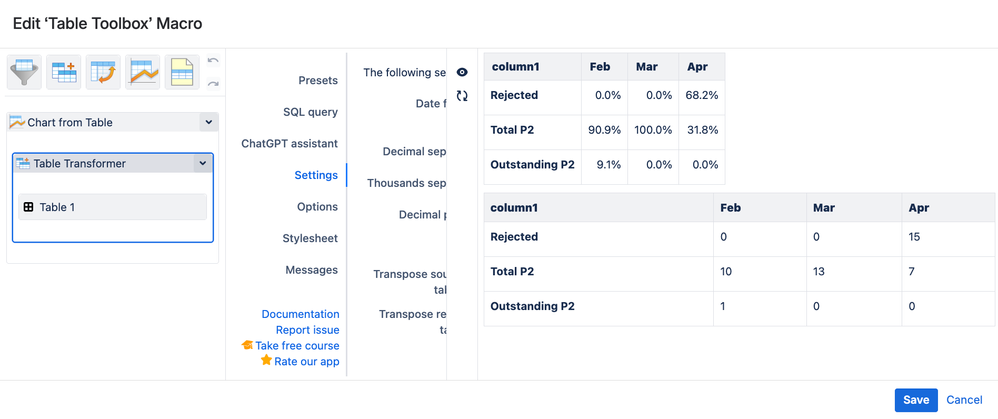Add the Table Filter macro (funnel icon)
This screenshot has width=998, height=419.
pyautogui.click(x=25, y=72)
